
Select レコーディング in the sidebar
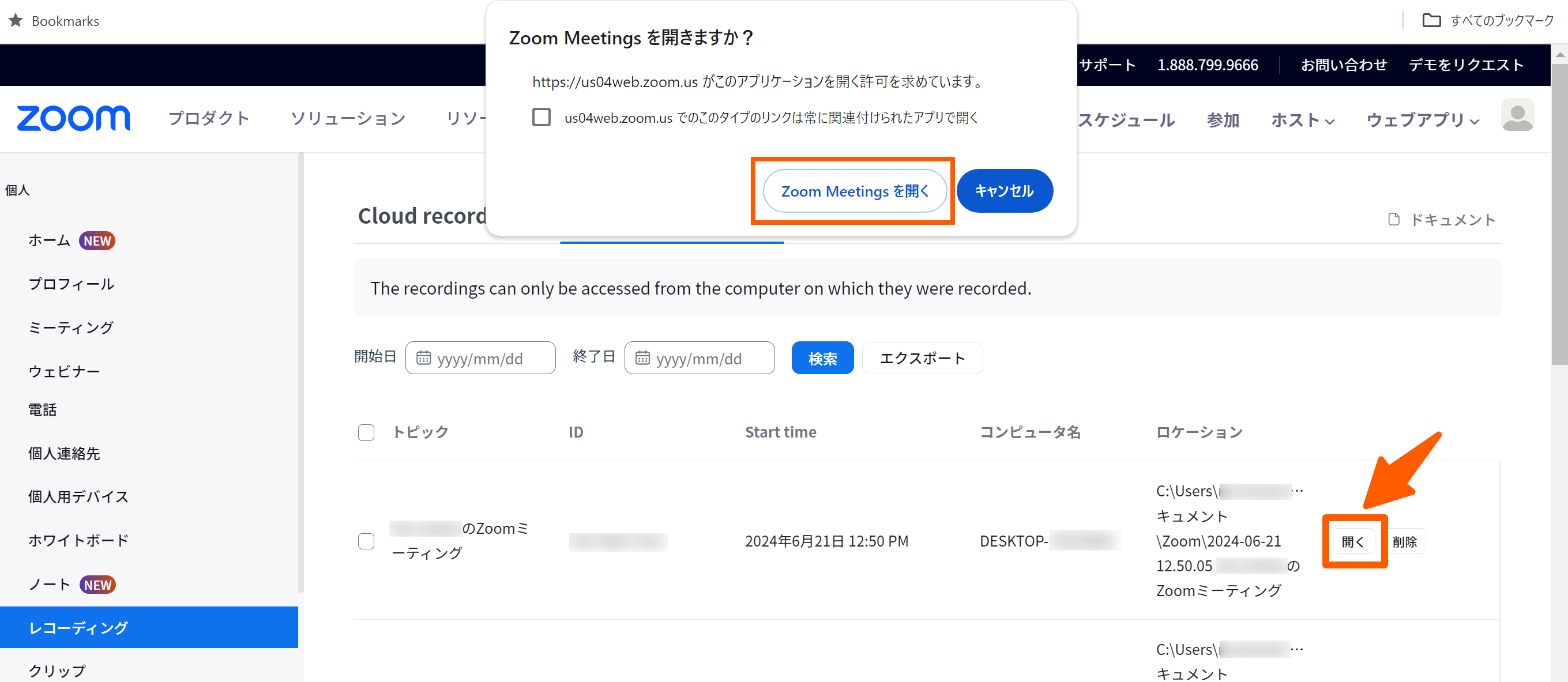[x=78, y=627]
